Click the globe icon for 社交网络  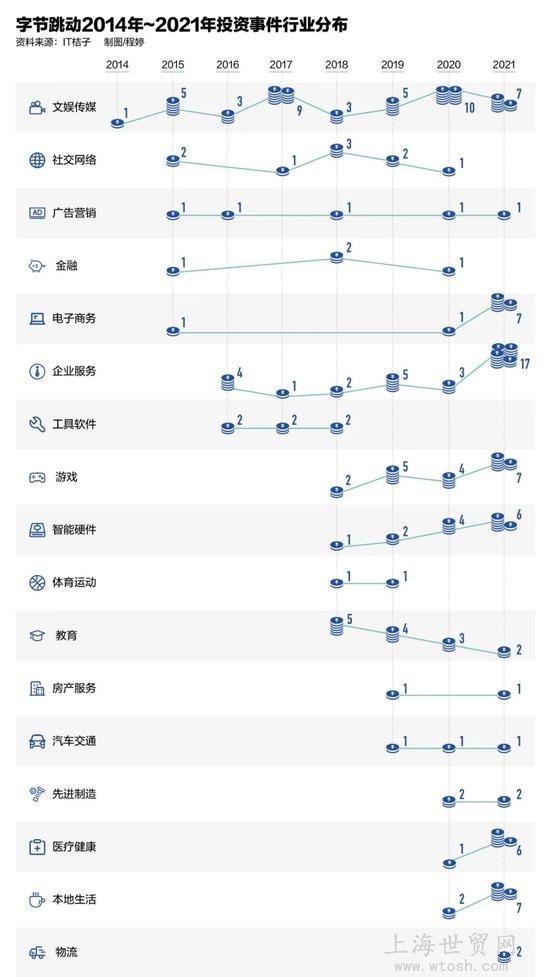[37, 160]
